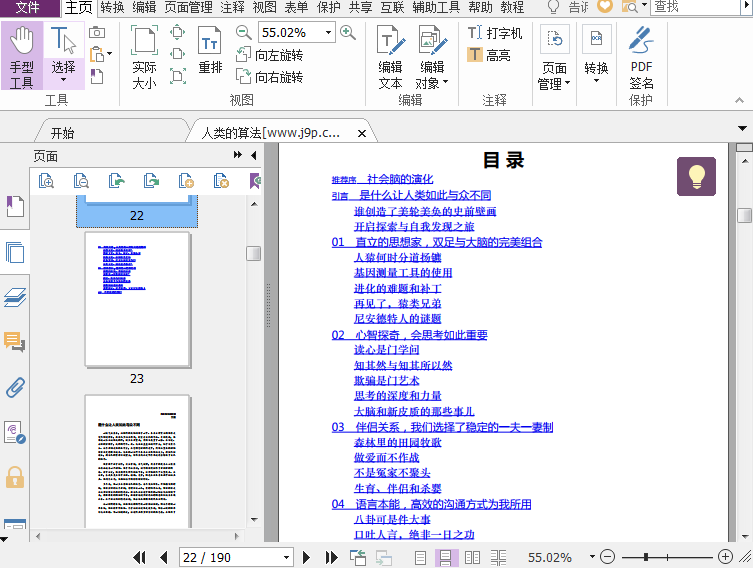The width and height of the screenshot is (753, 568).
Task: Click the status bar zoom slider handle
Action: click(x=646, y=557)
